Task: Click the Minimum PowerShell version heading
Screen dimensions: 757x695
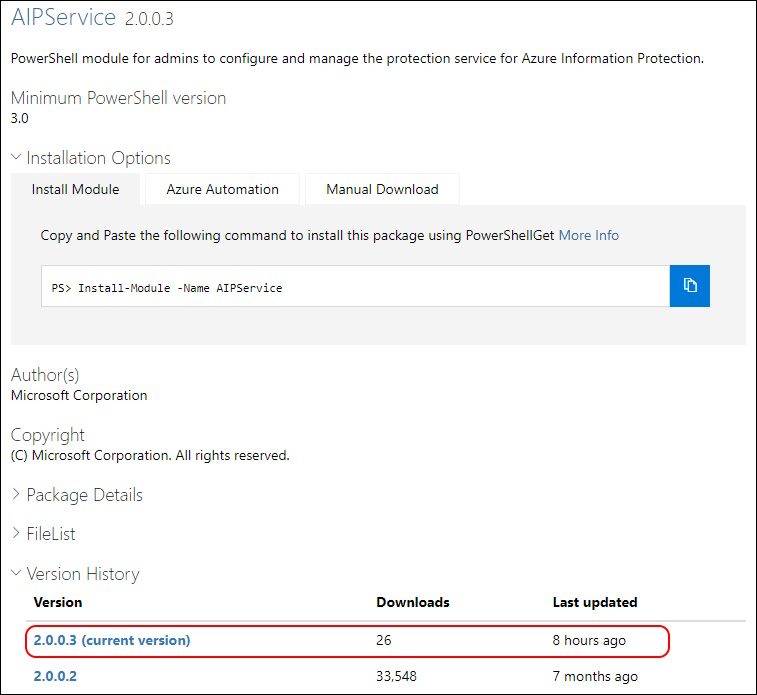Action: tap(118, 98)
